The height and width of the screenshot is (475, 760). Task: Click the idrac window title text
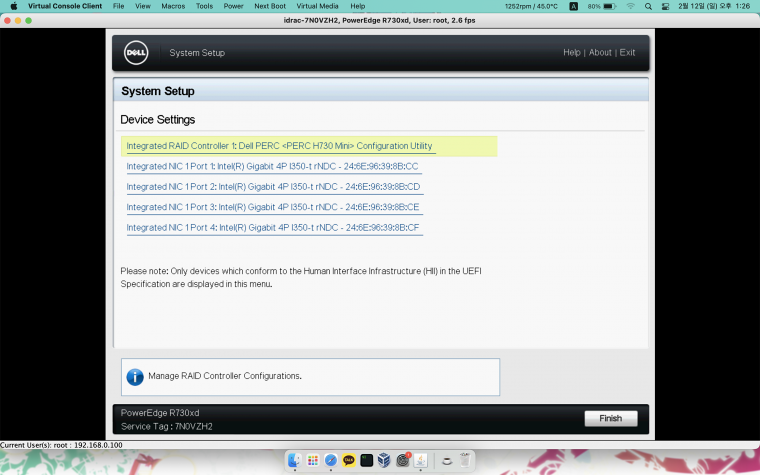(x=380, y=20)
